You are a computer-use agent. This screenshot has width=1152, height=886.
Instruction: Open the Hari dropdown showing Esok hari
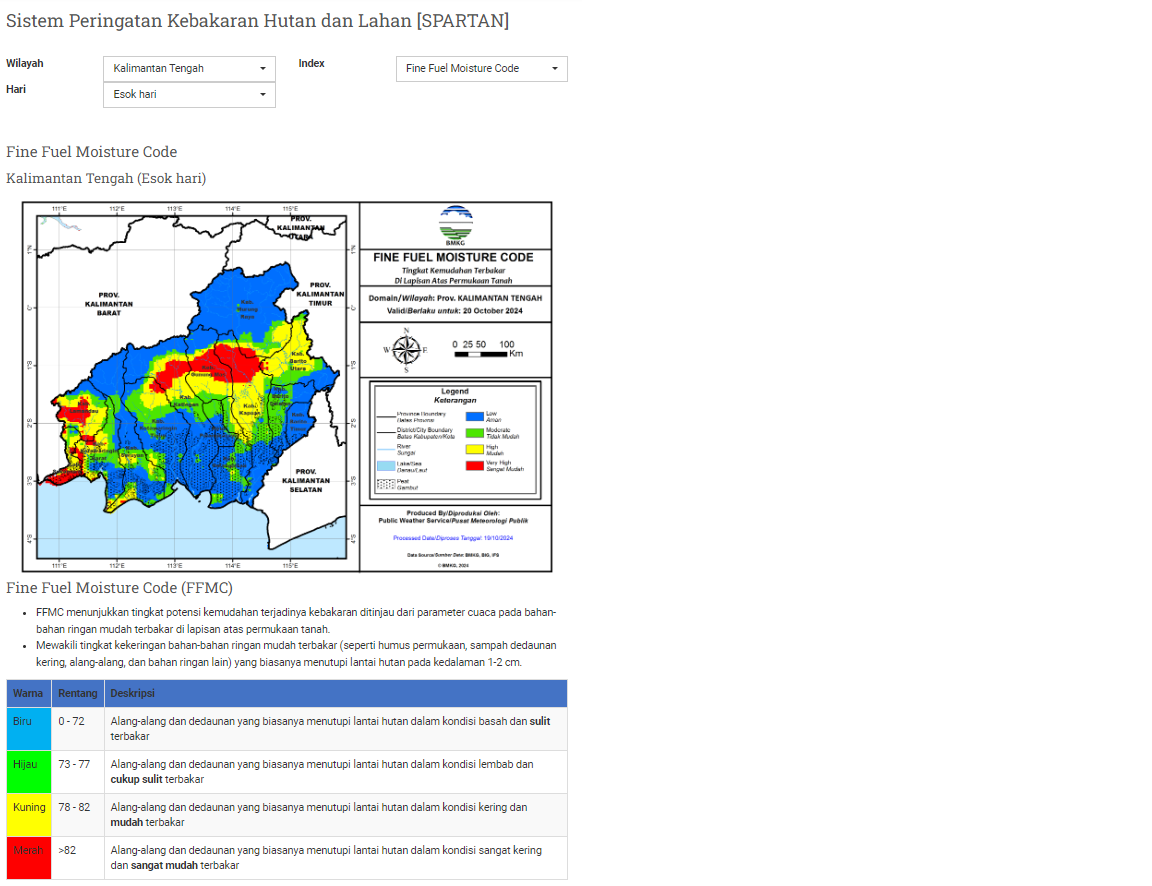click(189, 95)
